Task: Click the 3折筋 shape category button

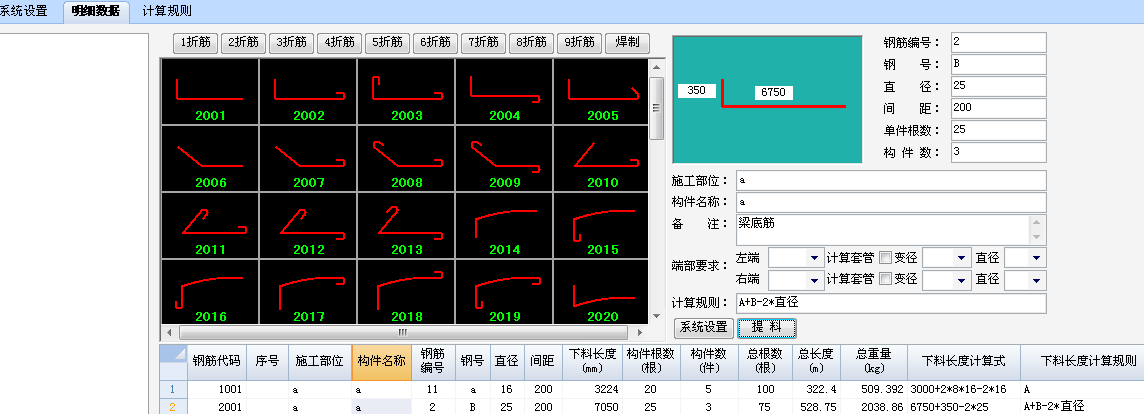Action: point(292,42)
